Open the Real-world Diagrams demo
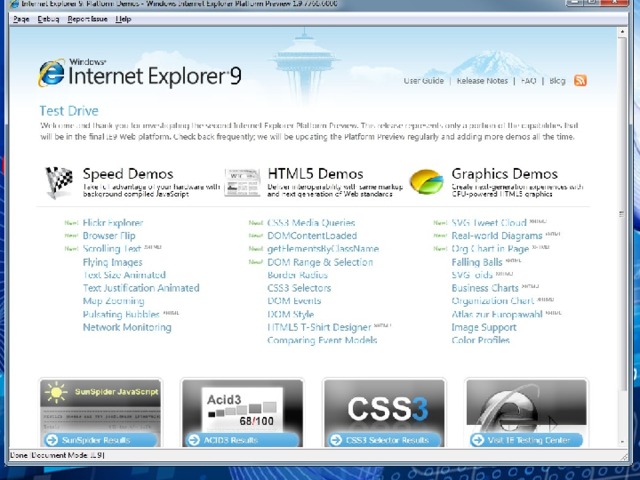640x480 pixels. point(497,236)
